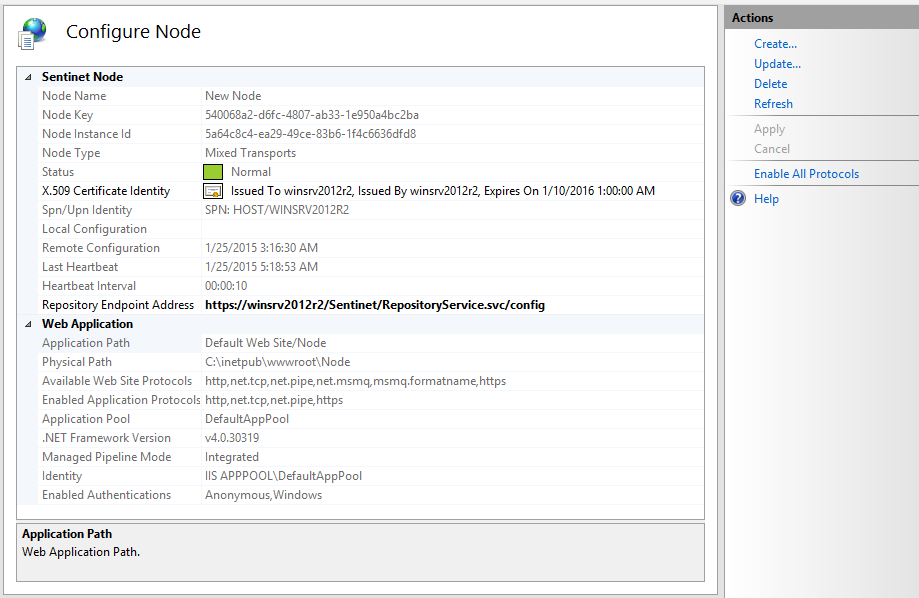
Task: Select the Remote Configuration label
Action: [x=101, y=248]
